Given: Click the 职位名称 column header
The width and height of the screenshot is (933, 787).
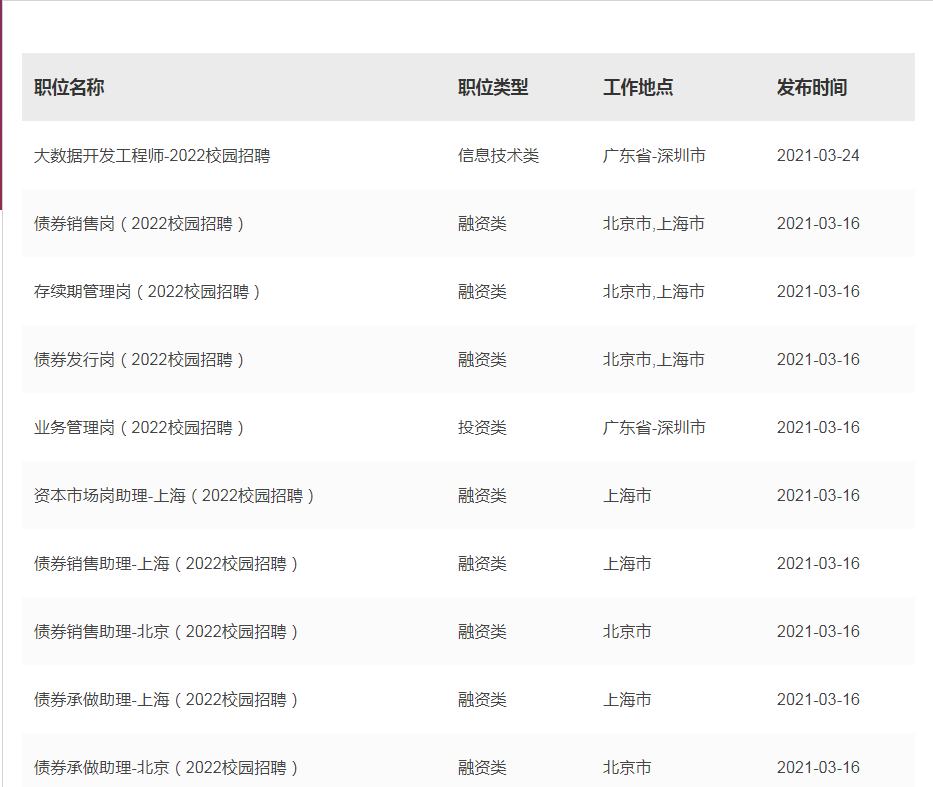Looking at the screenshot, I should 69,88.
